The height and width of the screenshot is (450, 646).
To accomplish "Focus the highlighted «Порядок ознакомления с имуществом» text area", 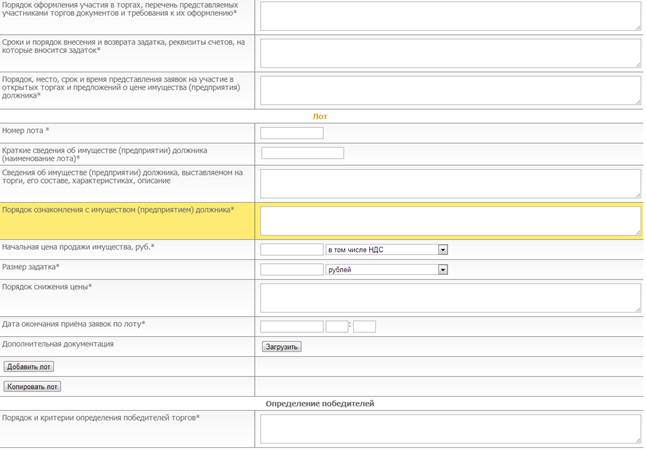I will coord(449,220).
